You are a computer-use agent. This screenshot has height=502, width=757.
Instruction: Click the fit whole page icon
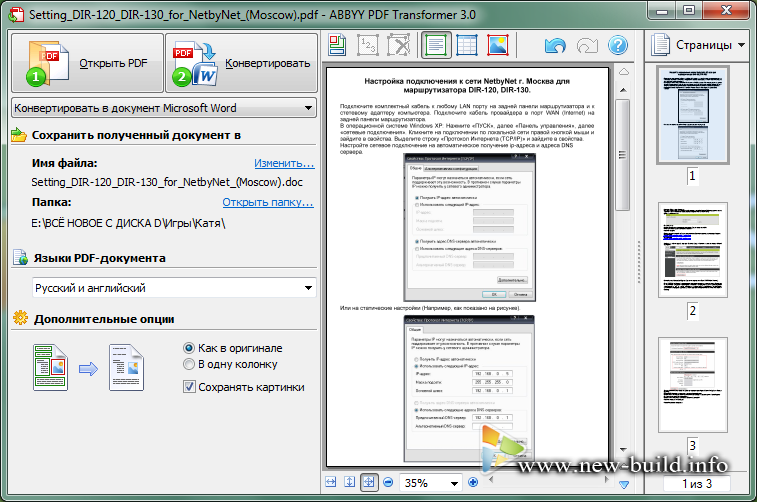pyautogui.click(x=369, y=482)
